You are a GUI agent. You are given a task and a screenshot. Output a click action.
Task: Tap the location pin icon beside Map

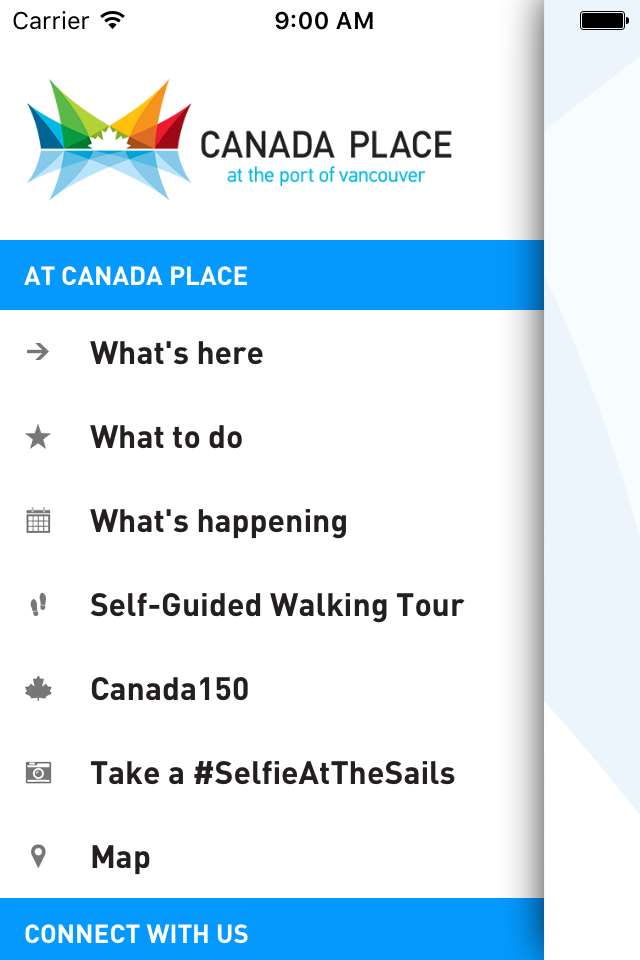[38, 857]
